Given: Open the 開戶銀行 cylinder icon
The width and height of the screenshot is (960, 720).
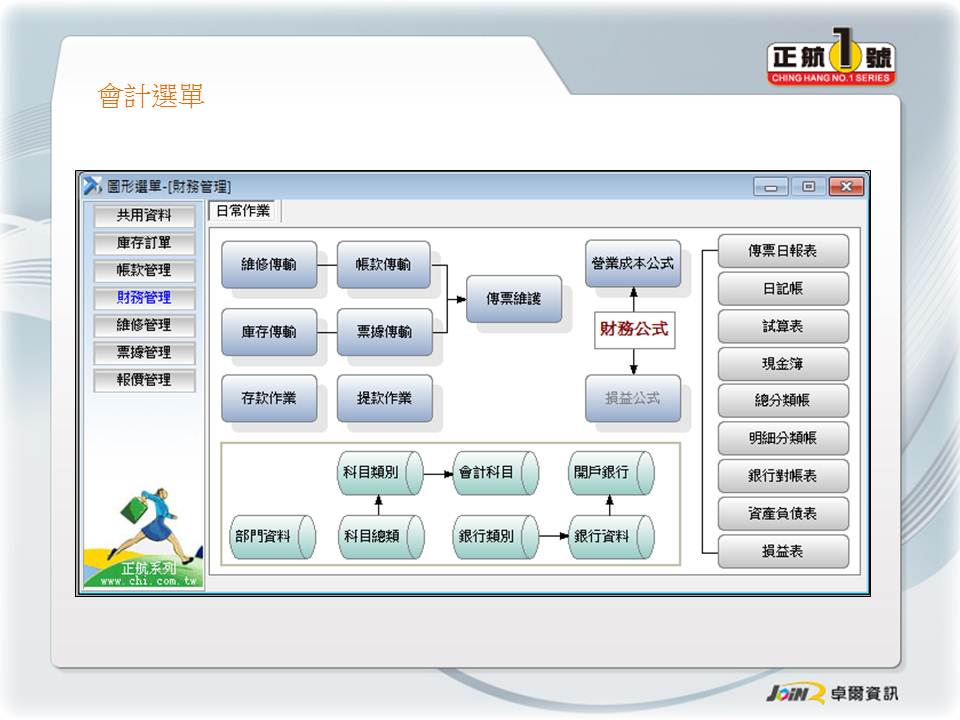Looking at the screenshot, I should (x=609, y=473).
